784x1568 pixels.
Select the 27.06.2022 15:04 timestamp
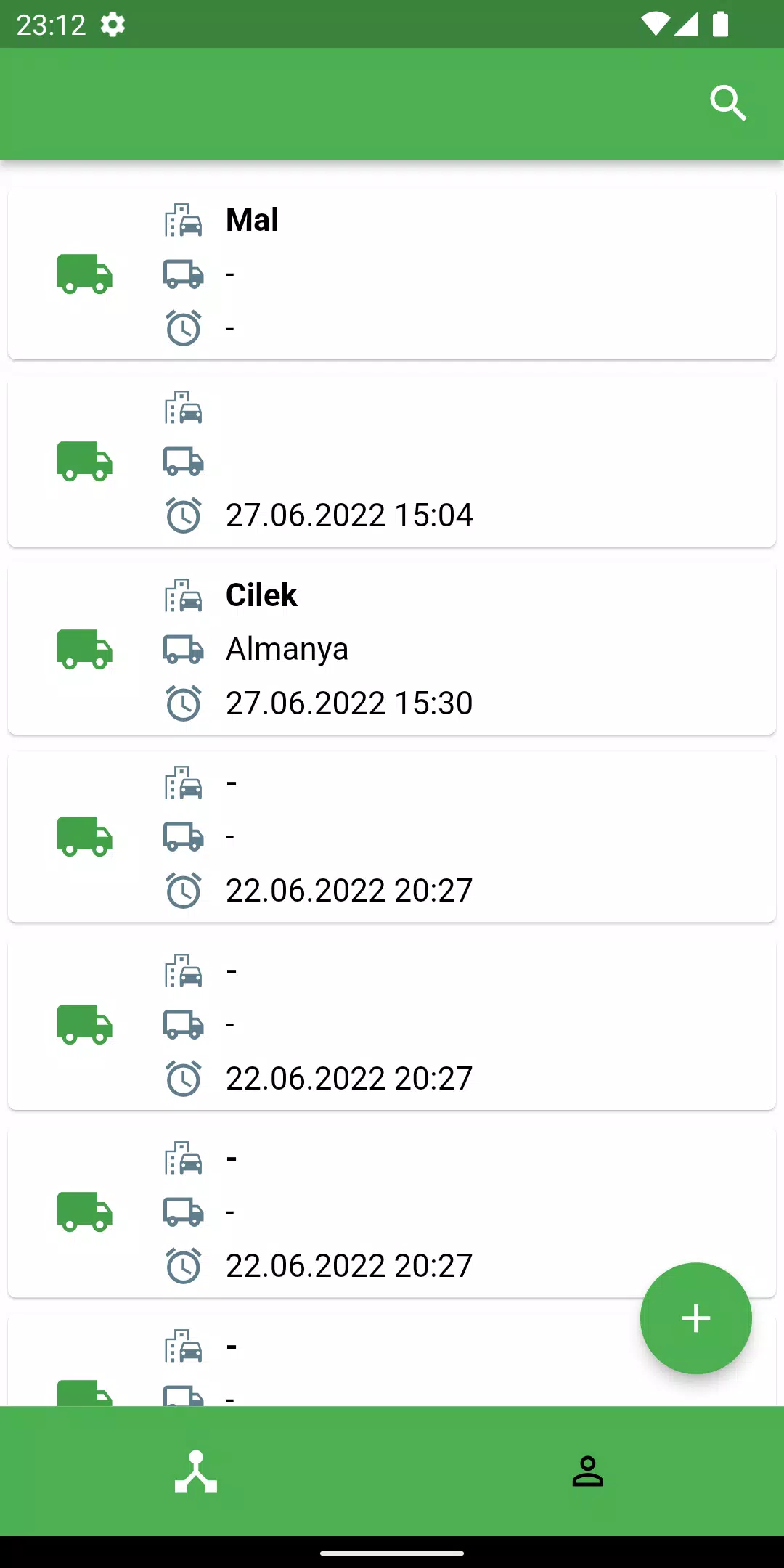tap(349, 515)
